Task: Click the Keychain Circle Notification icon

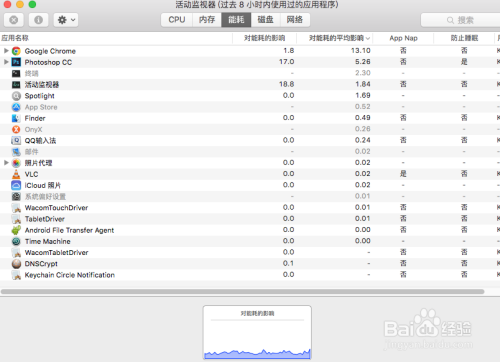Action: [x=16, y=275]
